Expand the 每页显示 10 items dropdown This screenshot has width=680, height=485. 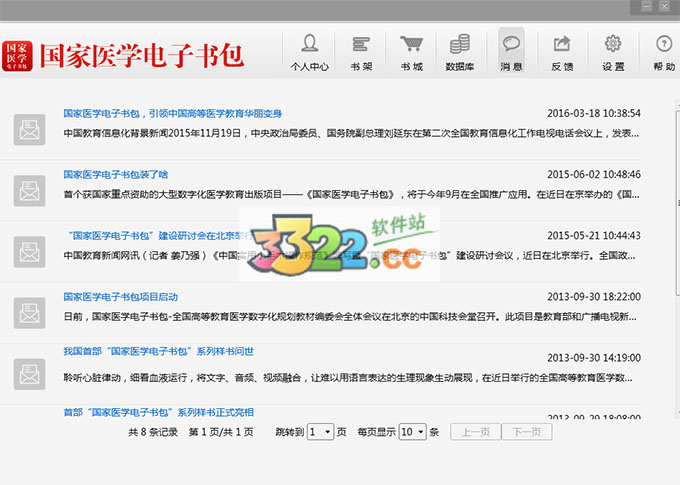(412, 432)
